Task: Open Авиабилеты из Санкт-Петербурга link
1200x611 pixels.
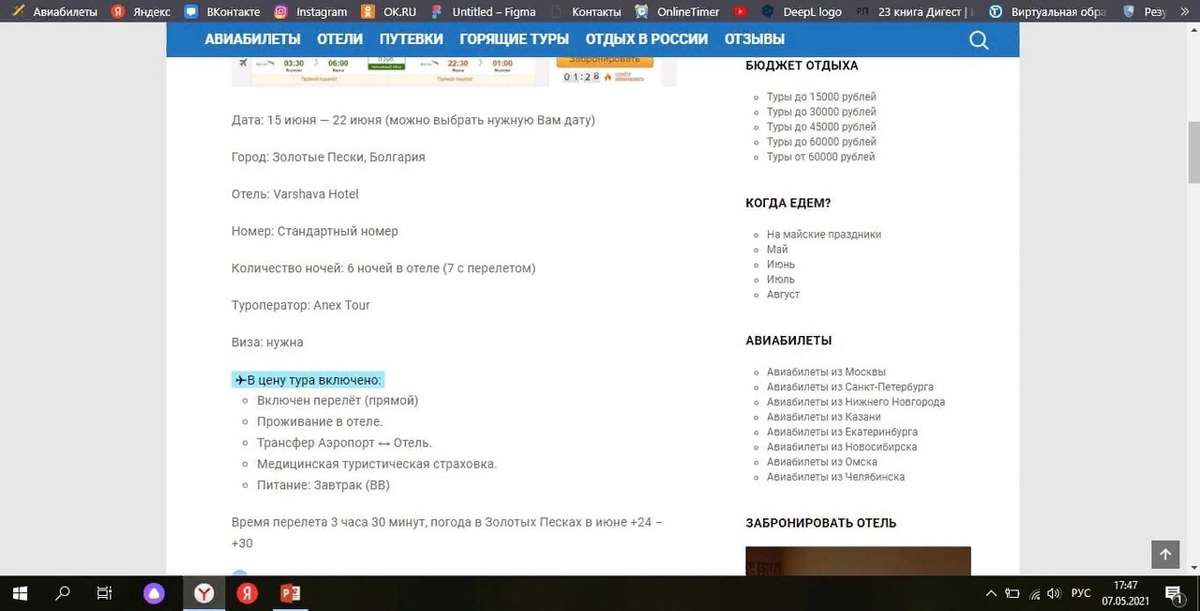Action: tap(850, 387)
